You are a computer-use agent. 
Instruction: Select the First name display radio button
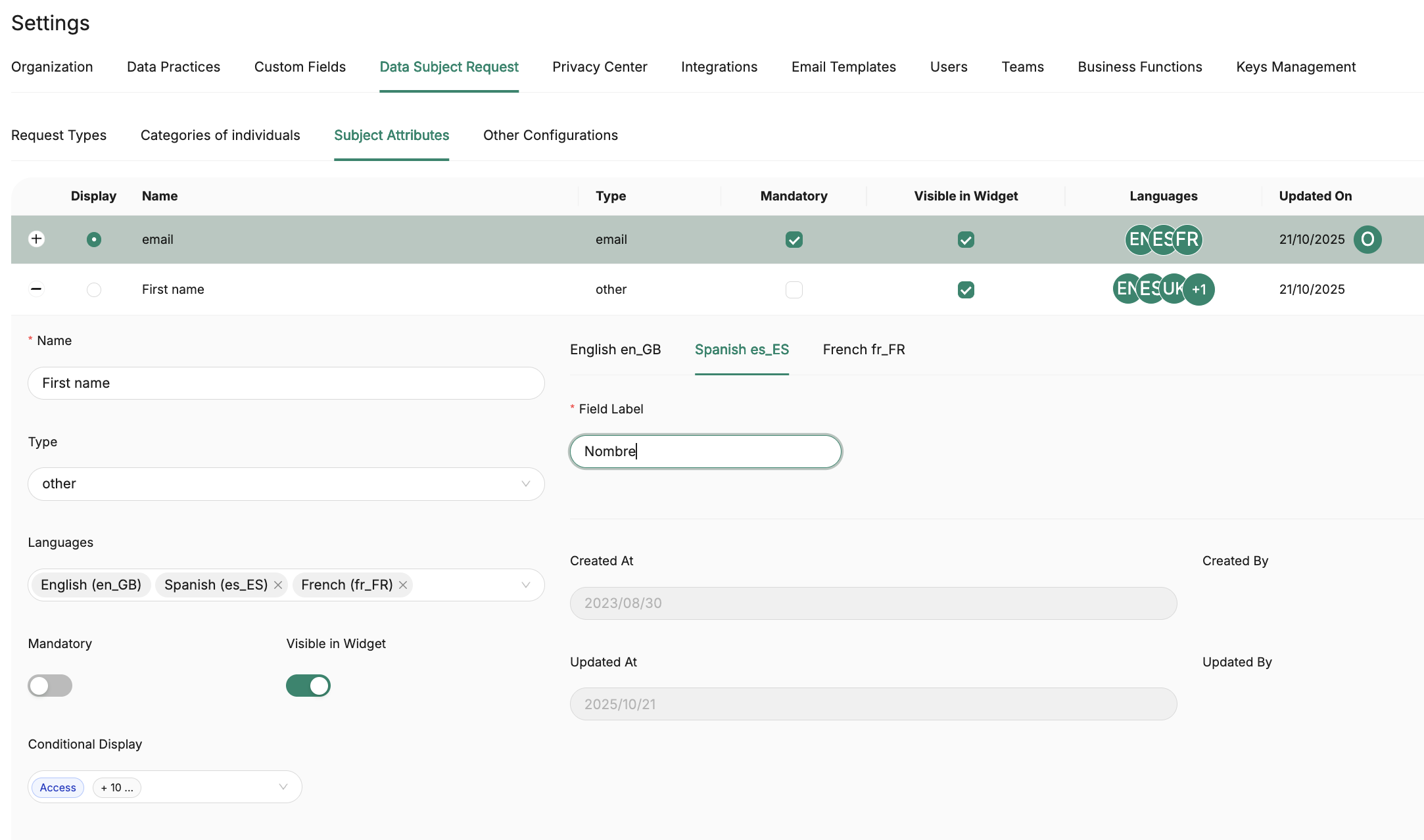94,289
